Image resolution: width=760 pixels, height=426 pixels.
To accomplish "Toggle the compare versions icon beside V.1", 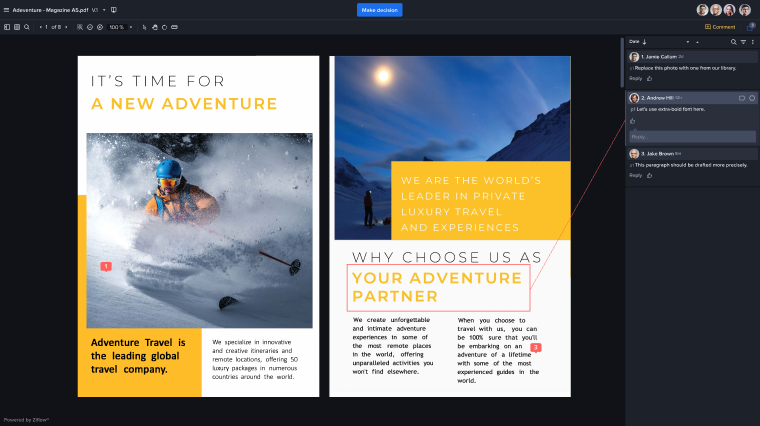I will (114, 9).
